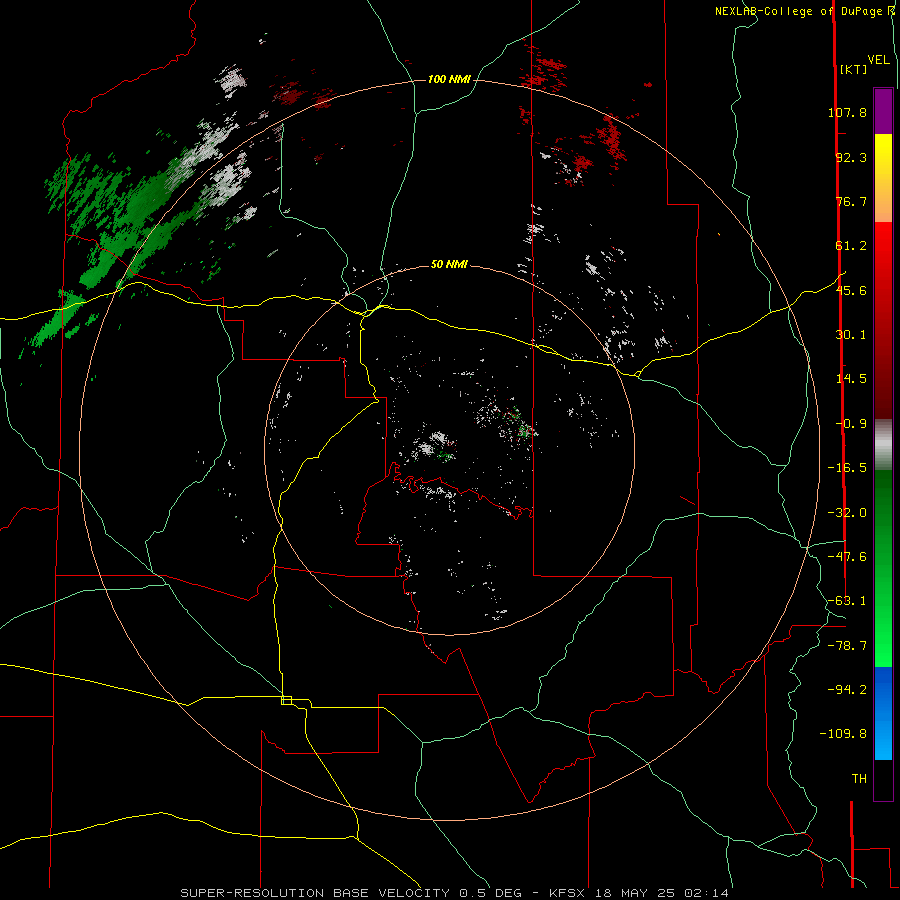Click the 50 NMI range ring label
The height and width of the screenshot is (900, 900).
coord(449,264)
